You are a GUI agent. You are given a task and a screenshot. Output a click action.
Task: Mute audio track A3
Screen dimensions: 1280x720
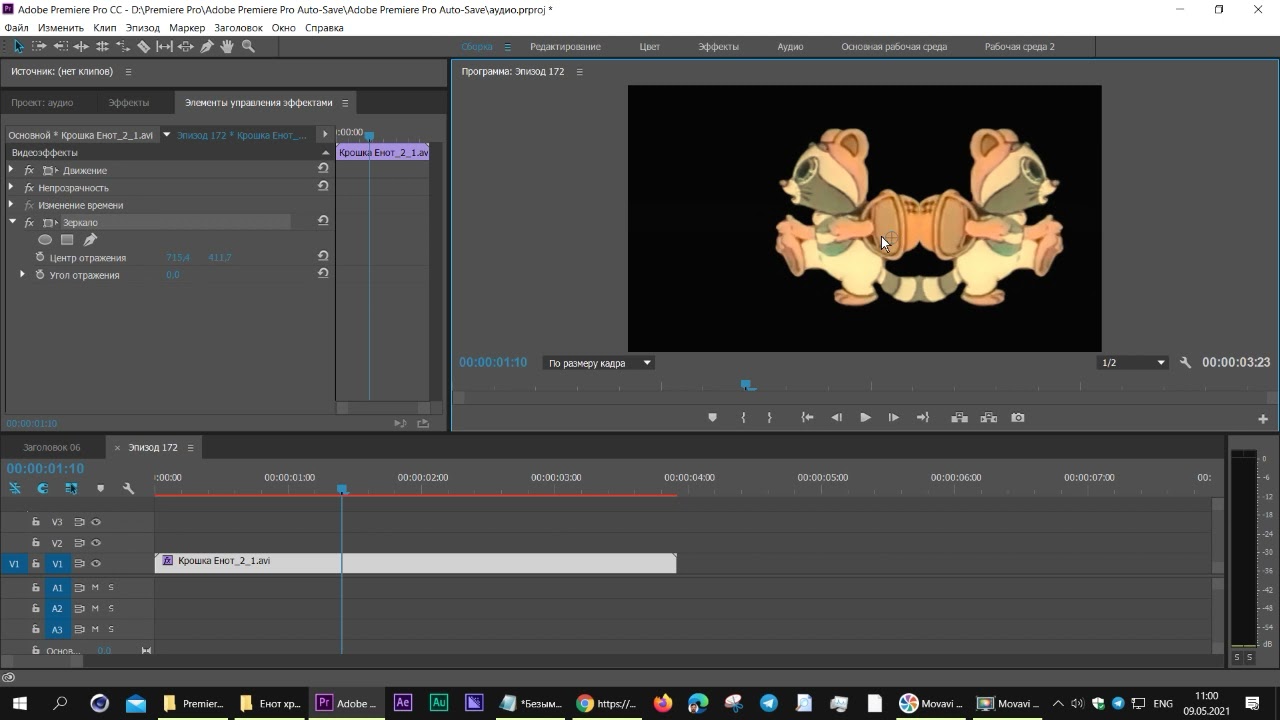(95, 629)
